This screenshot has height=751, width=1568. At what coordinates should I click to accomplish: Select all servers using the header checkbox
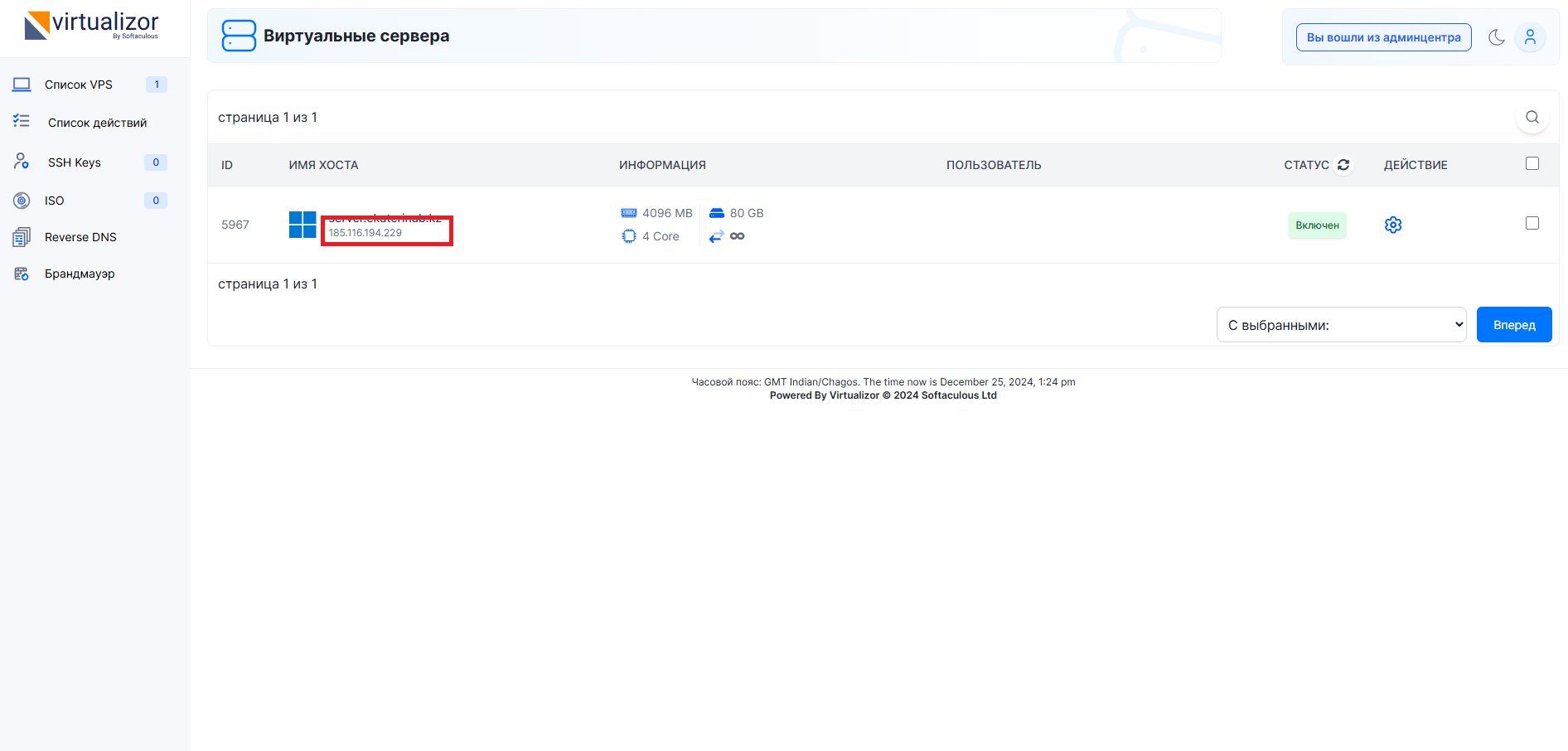coord(1532,164)
